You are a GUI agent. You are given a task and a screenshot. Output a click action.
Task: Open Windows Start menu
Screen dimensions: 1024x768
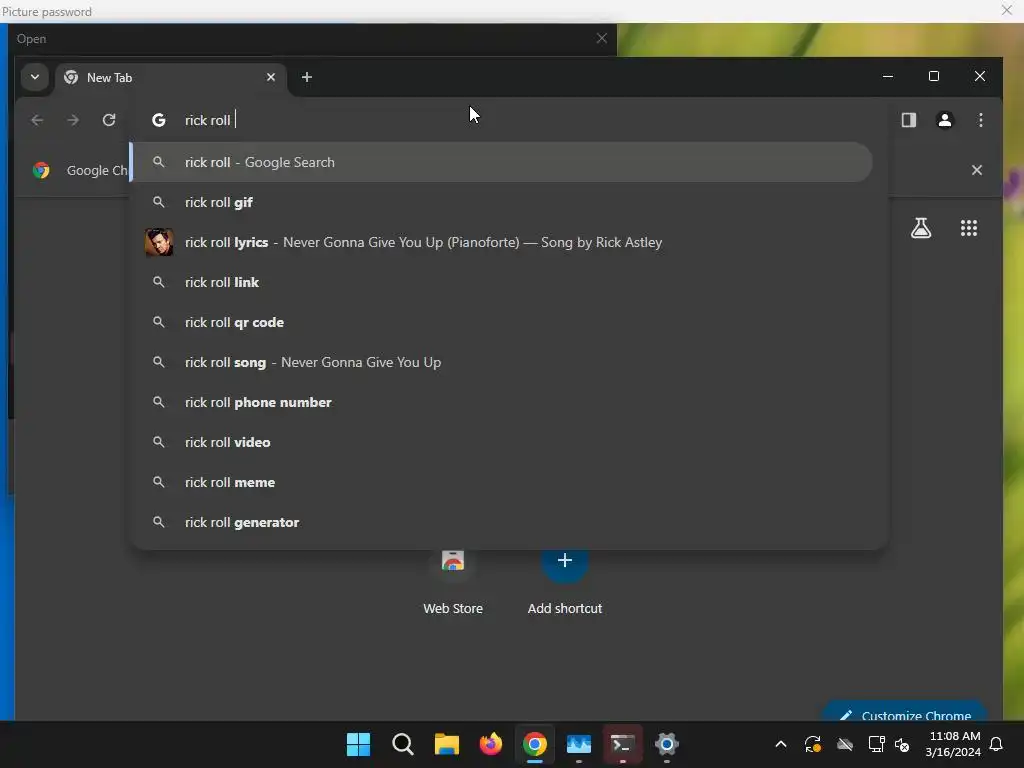coord(359,744)
